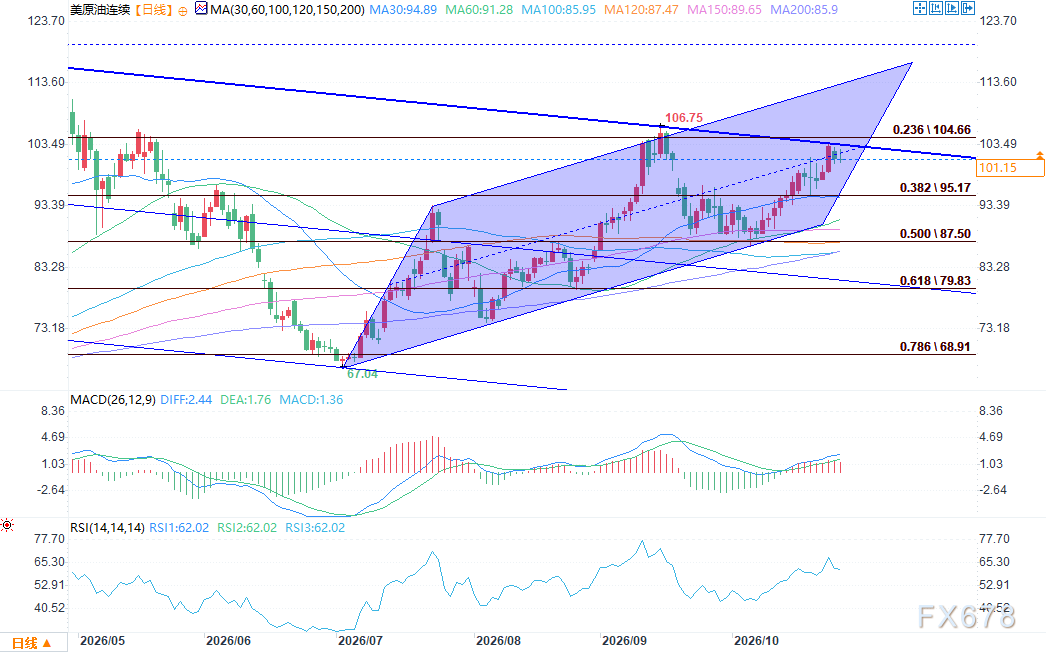Click the 0.786 \ 68.91 Fibonacci label
Viewport: 1046px width, 652px height.
[935, 346]
